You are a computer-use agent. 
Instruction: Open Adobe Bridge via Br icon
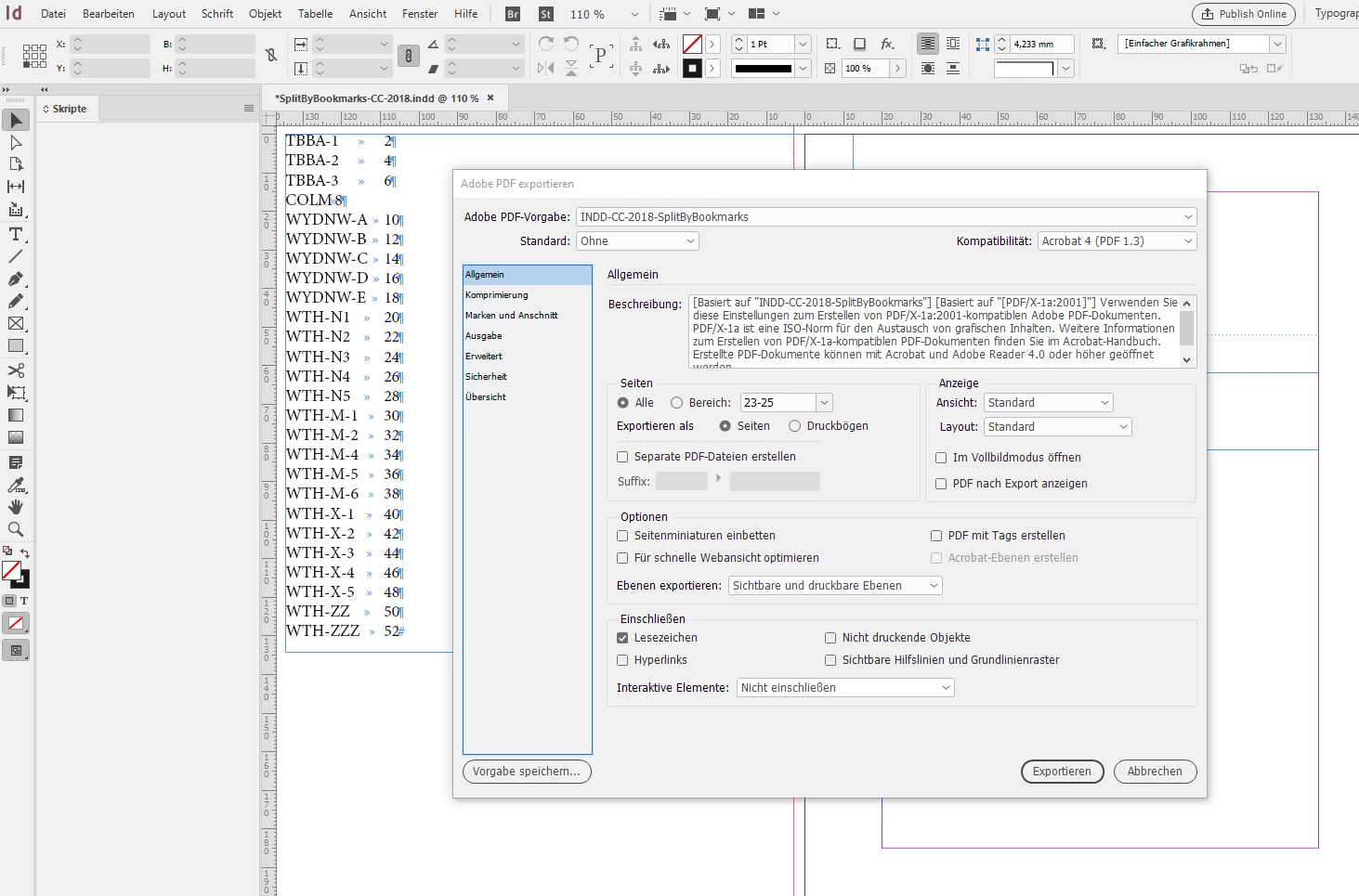[x=513, y=14]
